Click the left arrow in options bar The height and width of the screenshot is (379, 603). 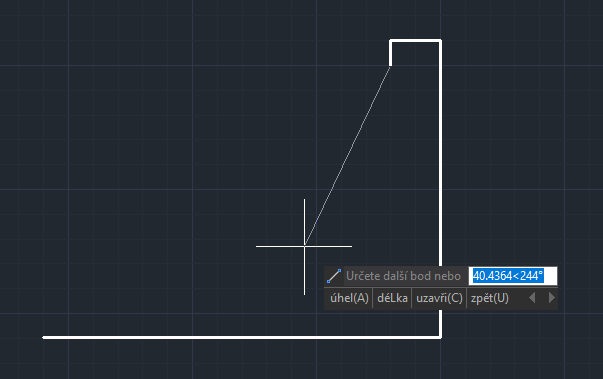(x=532, y=298)
